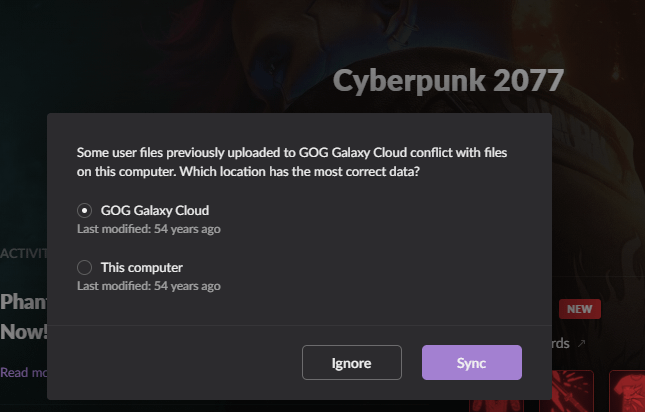The image size is (645, 412).
Task: Click the partially hidden rewards heading text
Action: tap(561, 343)
